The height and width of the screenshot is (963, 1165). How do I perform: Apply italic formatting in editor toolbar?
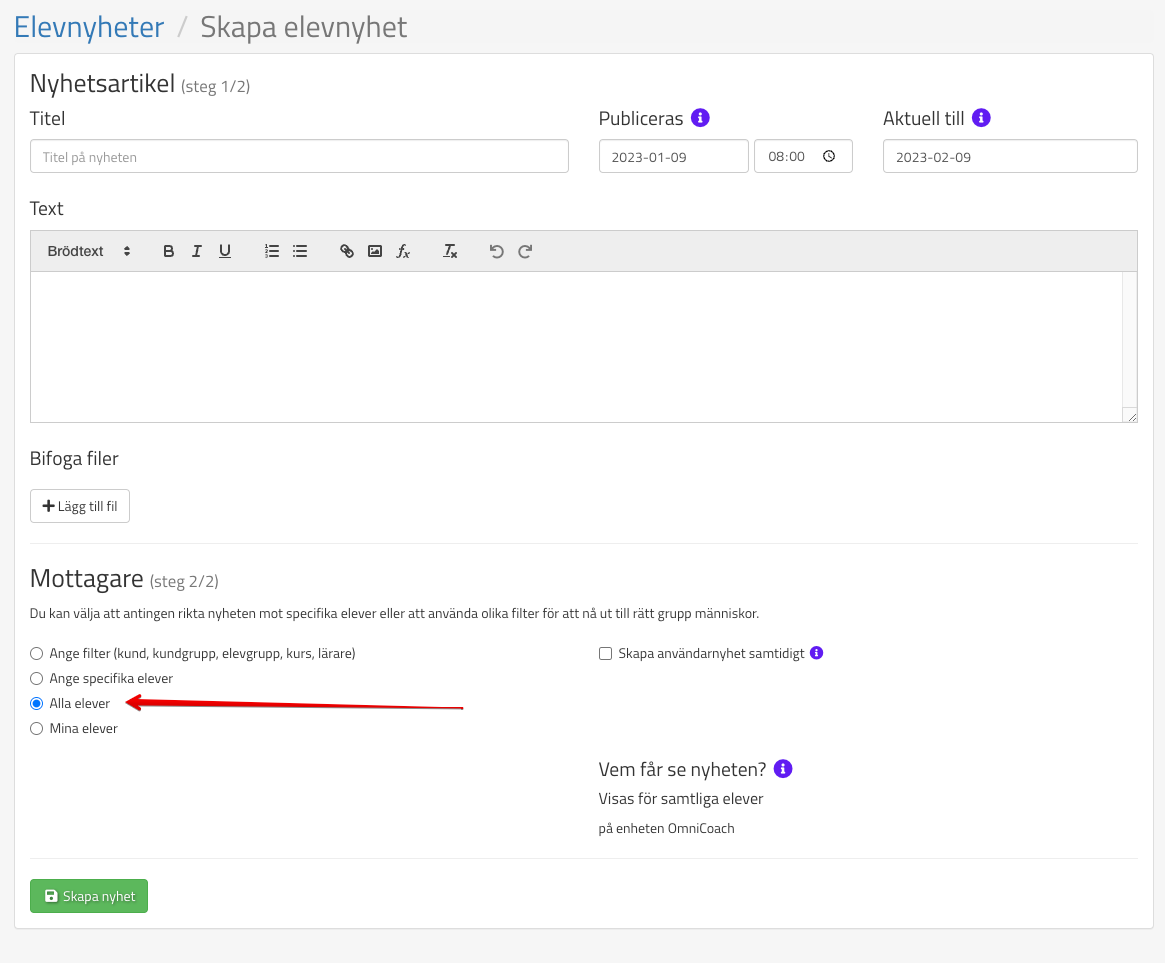197,251
